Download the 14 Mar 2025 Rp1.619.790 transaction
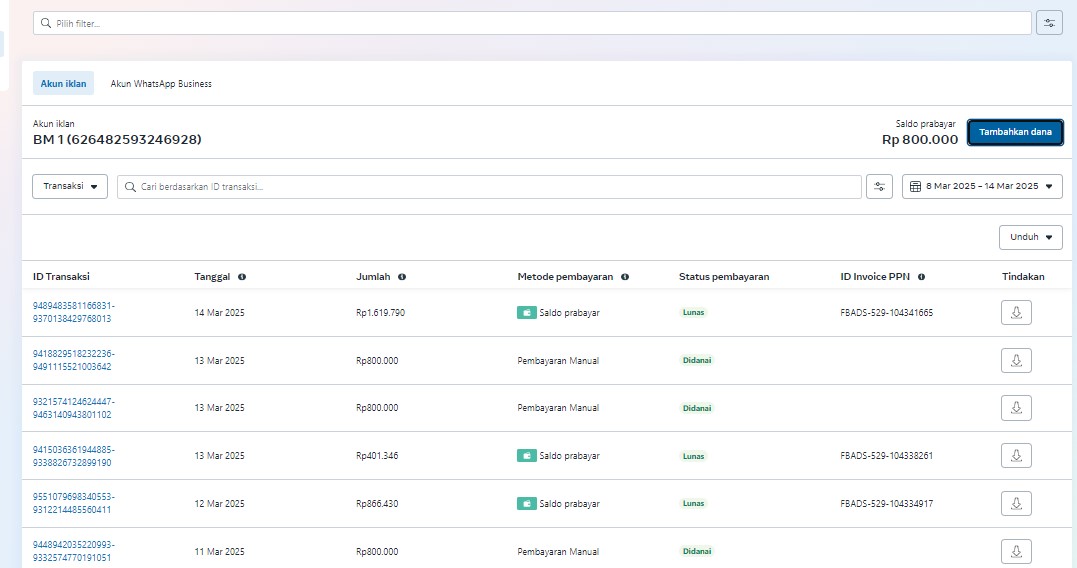The width and height of the screenshot is (1077, 568). click(1016, 312)
